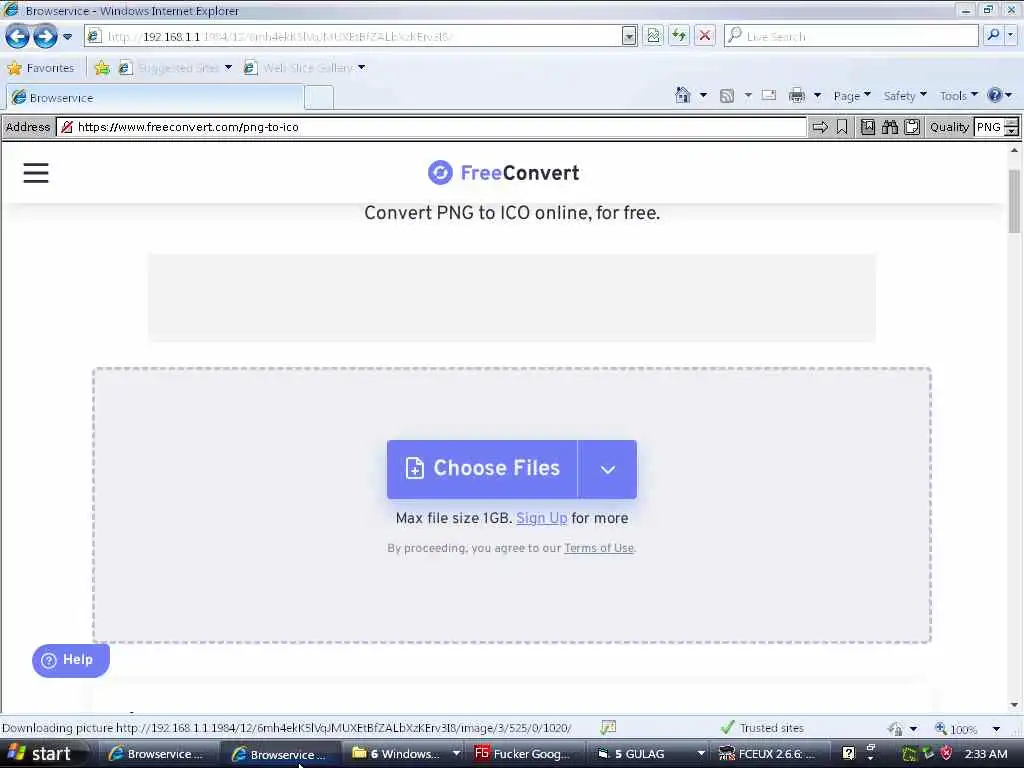The height and width of the screenshot is (768, 1024).
Task: Click the Browservice bookmarks book icon
Action: coord(868,127)
